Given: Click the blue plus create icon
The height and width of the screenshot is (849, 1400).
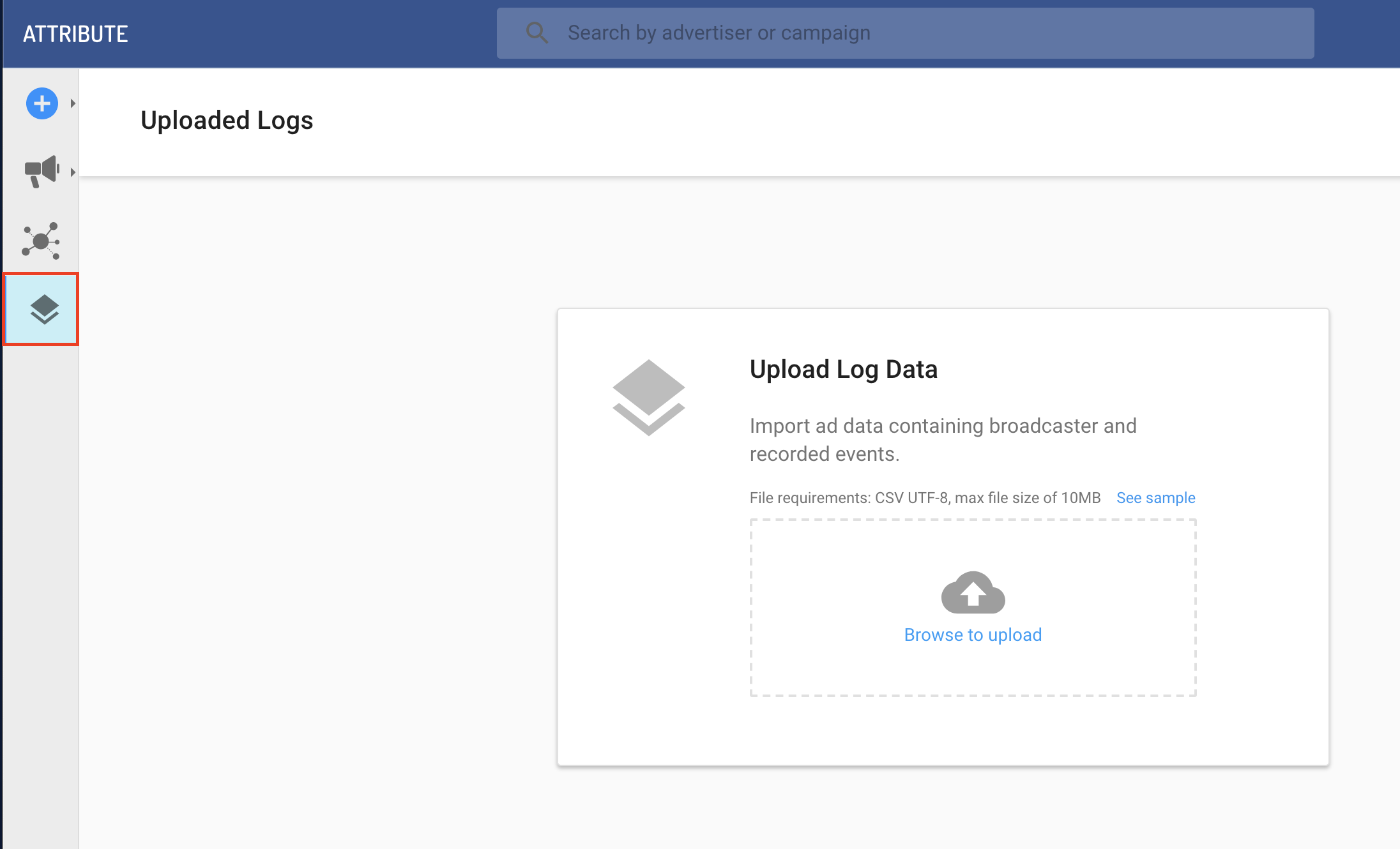Looking at the screenshot, I should pyautogui.click(x=42, y=103).
